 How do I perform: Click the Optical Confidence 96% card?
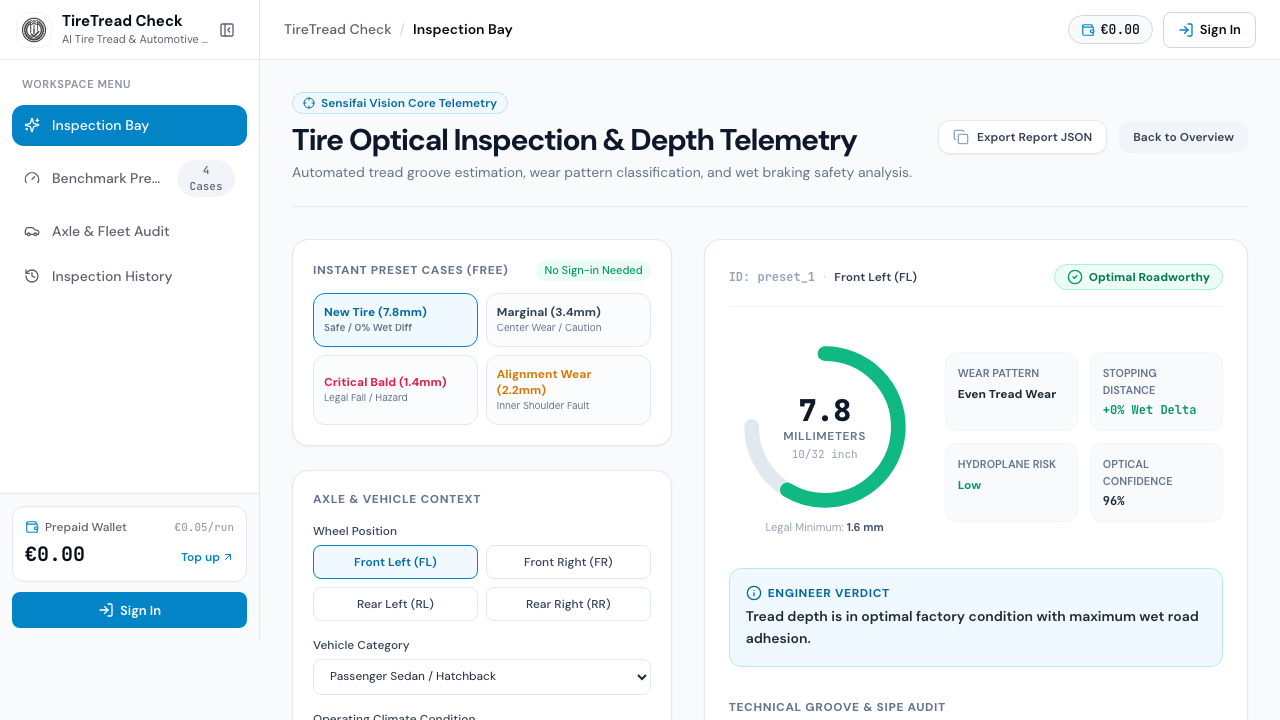(x=1156, y=482)
